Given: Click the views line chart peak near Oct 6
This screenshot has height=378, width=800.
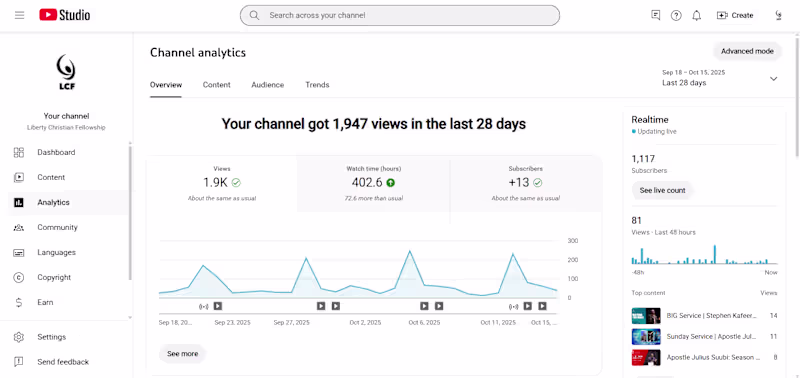Looking at the screenshot, I should pyautogui.click(x=409, y=251).
